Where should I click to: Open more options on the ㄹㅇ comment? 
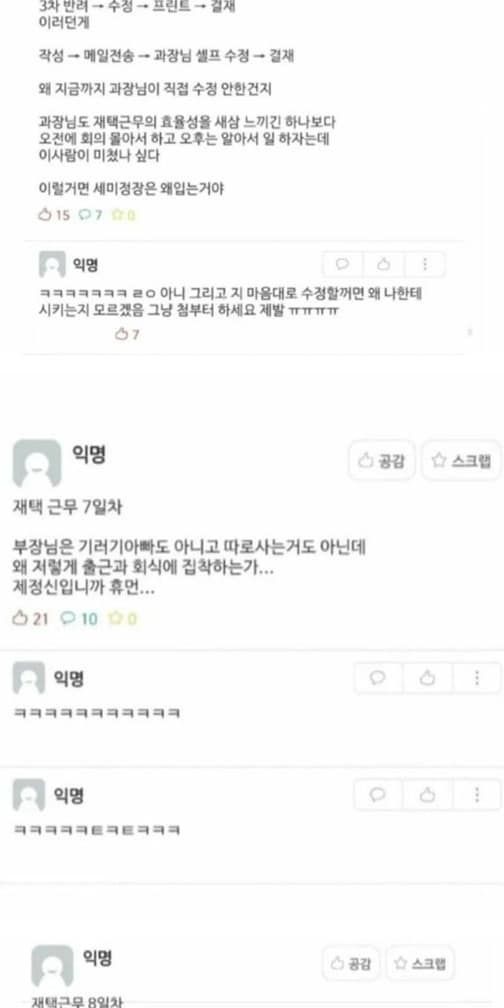click(424, 264)
